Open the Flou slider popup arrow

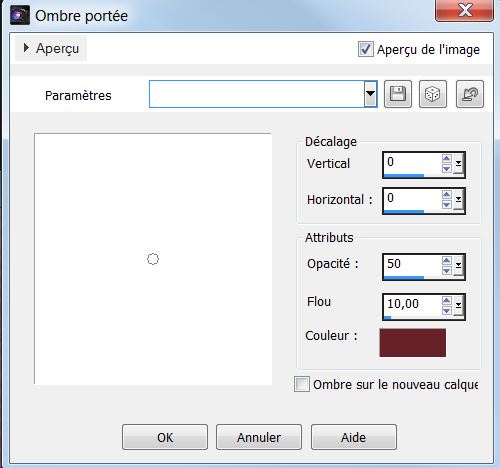[x=459, y=306]
